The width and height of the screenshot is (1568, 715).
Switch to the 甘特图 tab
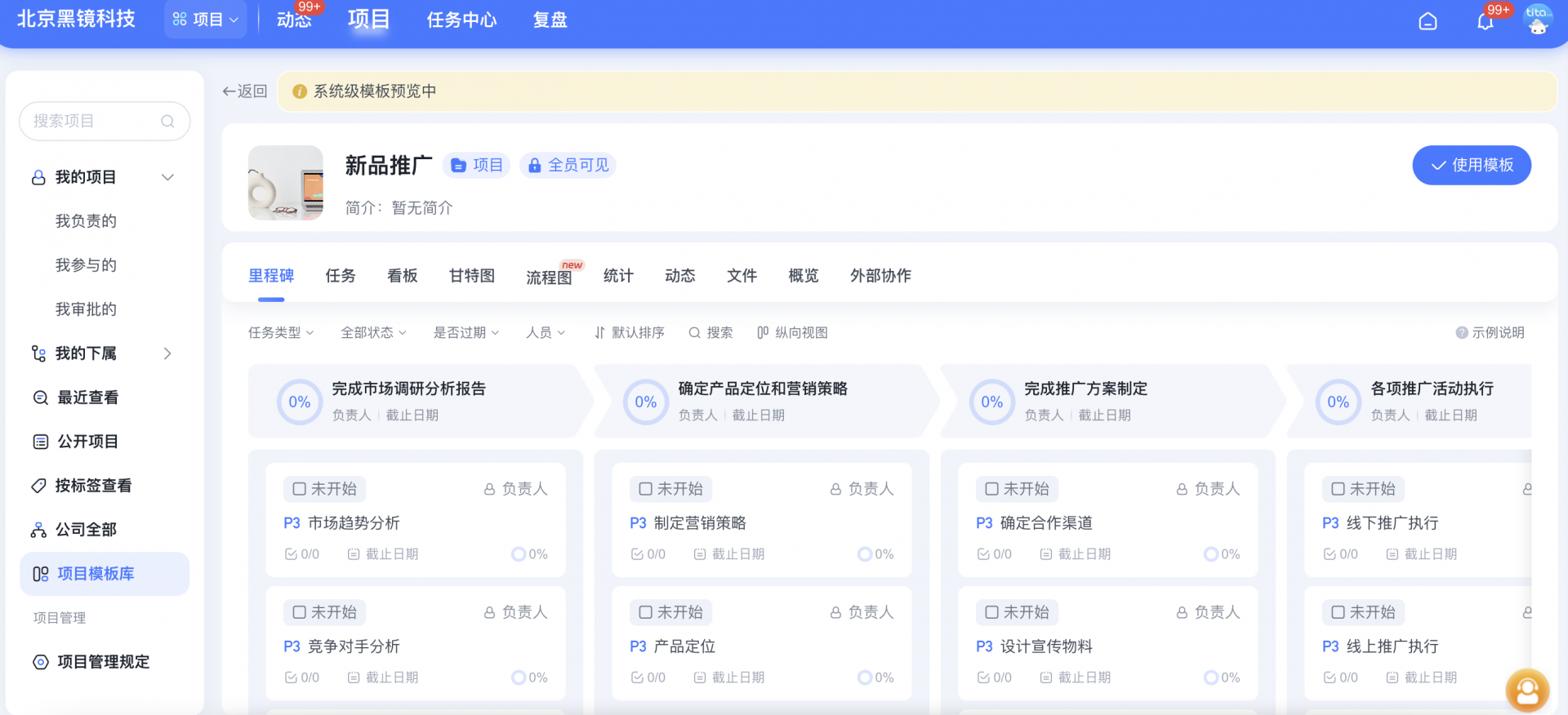click(472, 276)
